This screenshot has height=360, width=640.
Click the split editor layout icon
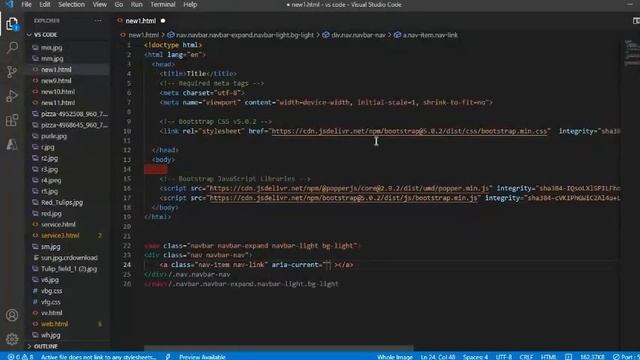point(636,21)
